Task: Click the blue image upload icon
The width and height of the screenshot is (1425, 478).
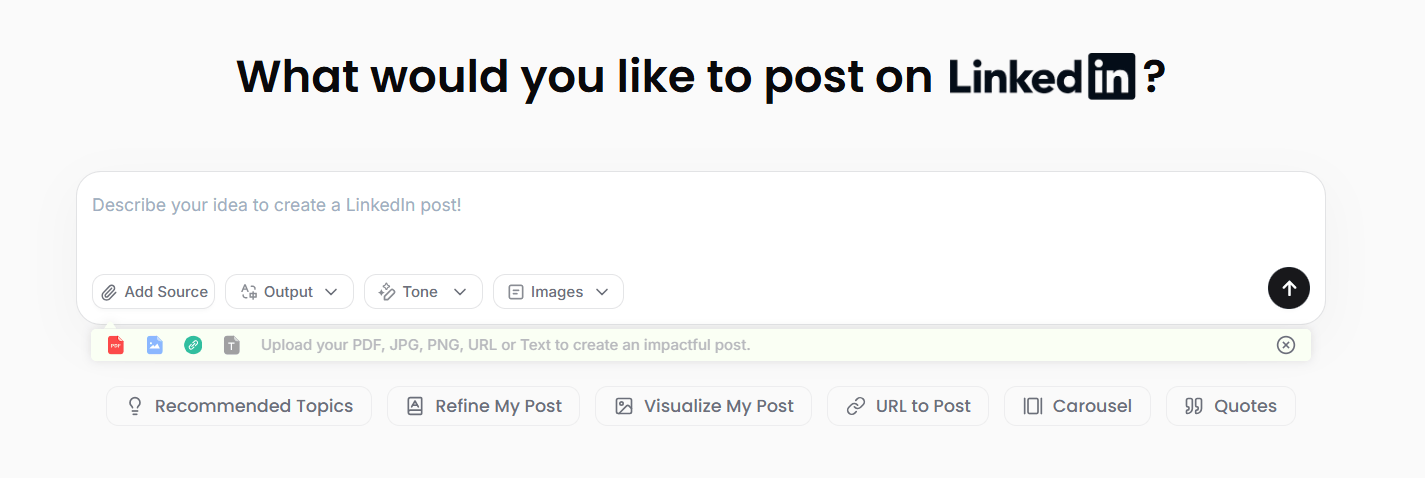Action: [155, 345]
